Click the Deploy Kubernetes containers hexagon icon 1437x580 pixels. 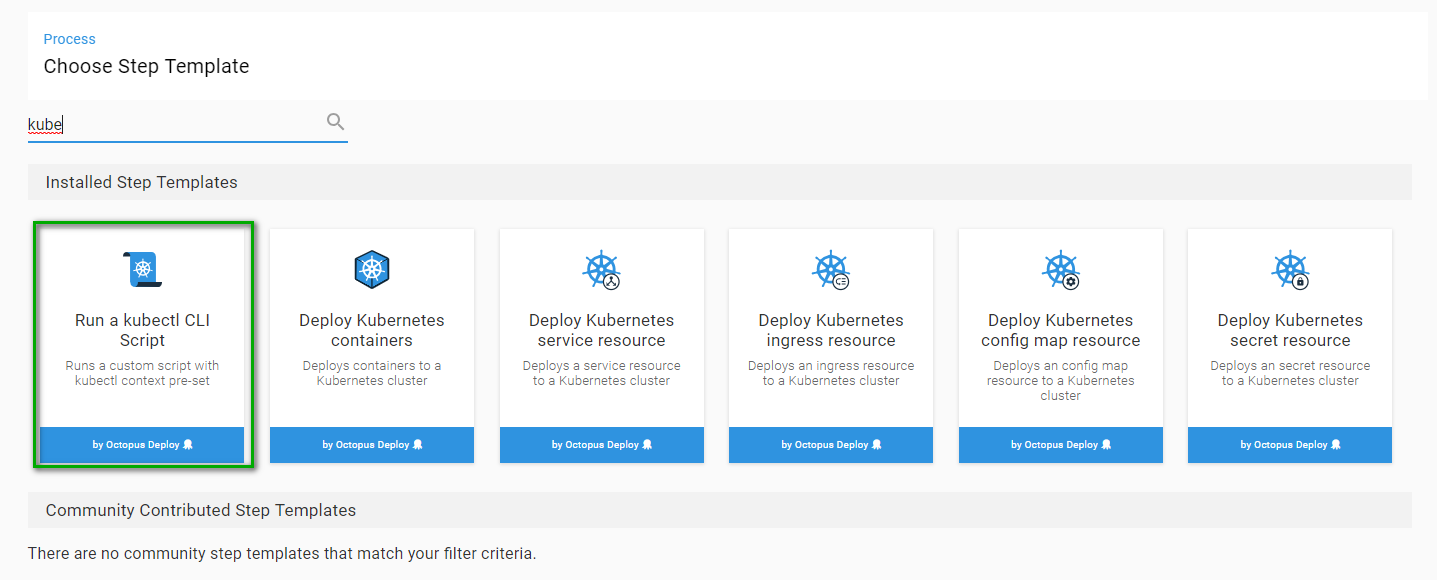click(371, 269)
